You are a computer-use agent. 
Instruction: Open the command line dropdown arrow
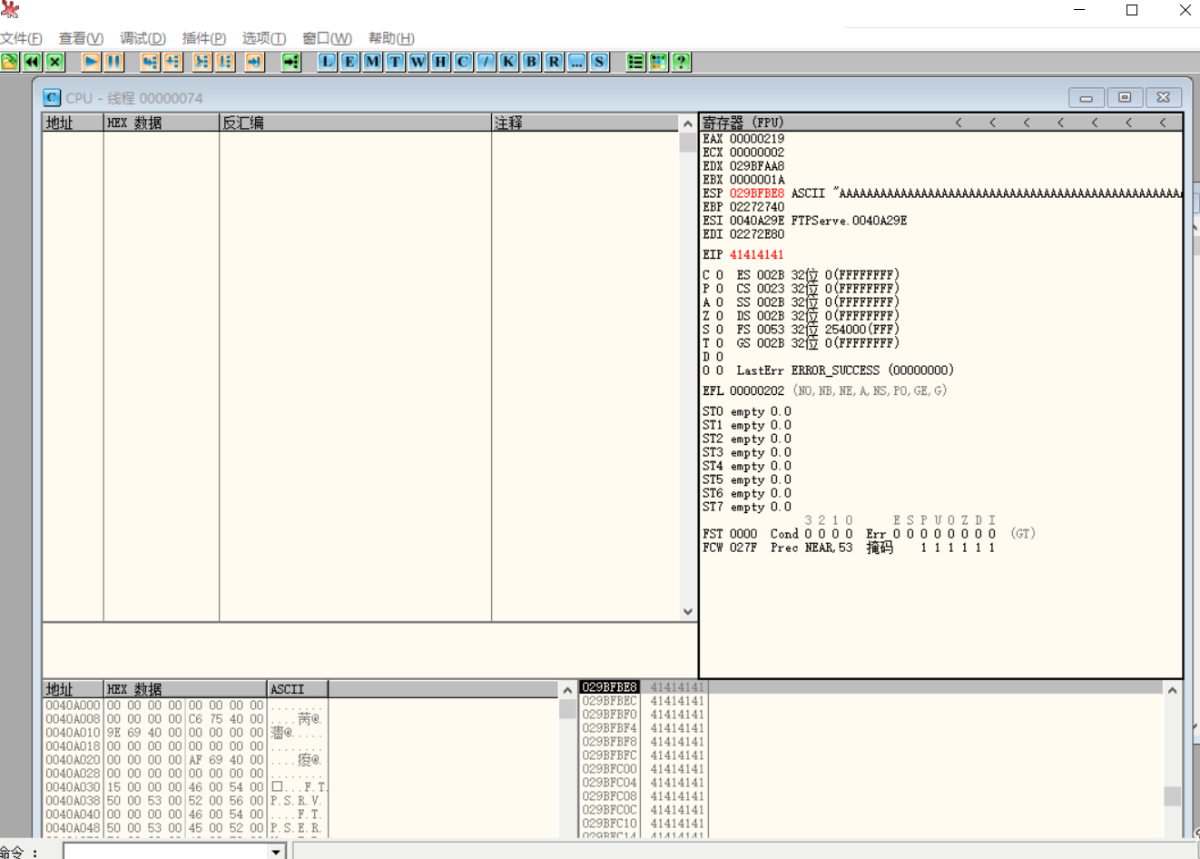(x=276, y=852)
